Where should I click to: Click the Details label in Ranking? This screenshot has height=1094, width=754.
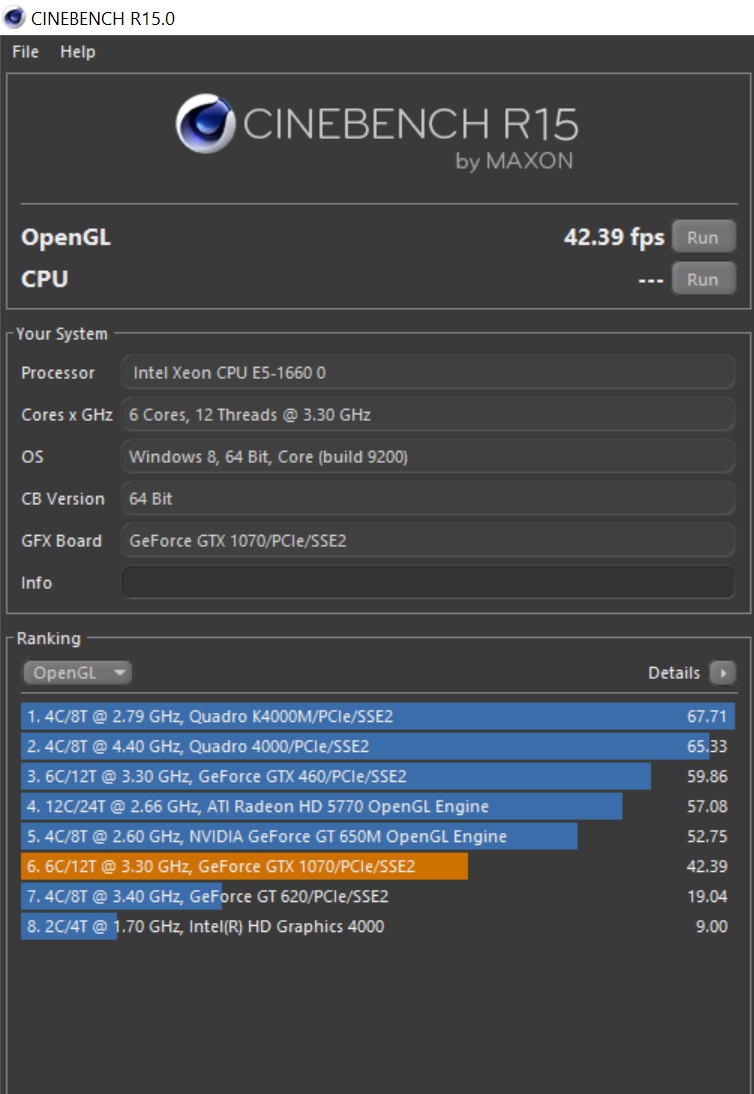tap(674, 673)
